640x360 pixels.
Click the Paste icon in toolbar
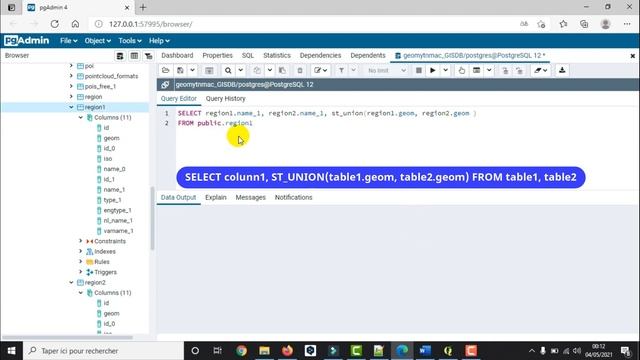click(x=282, y=71)
